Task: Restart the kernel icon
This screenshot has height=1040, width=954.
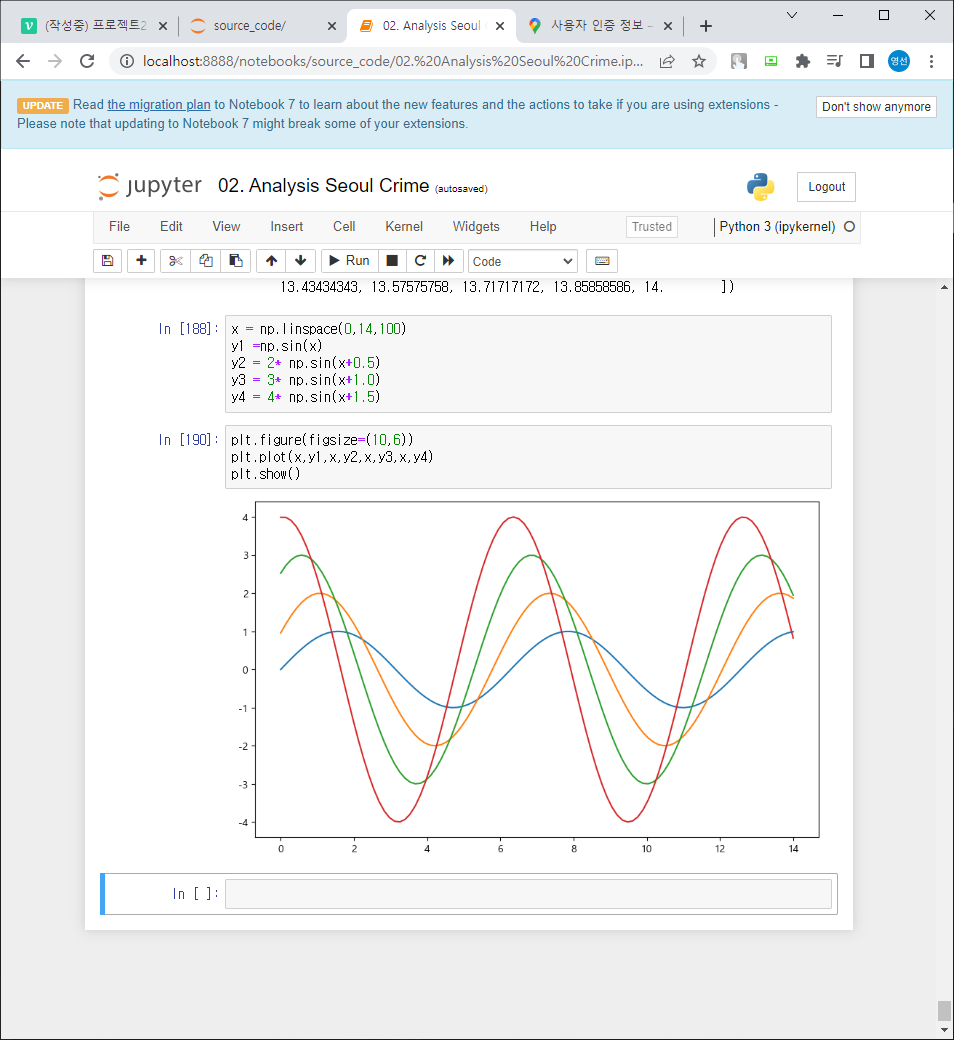Action: point(420,261)
